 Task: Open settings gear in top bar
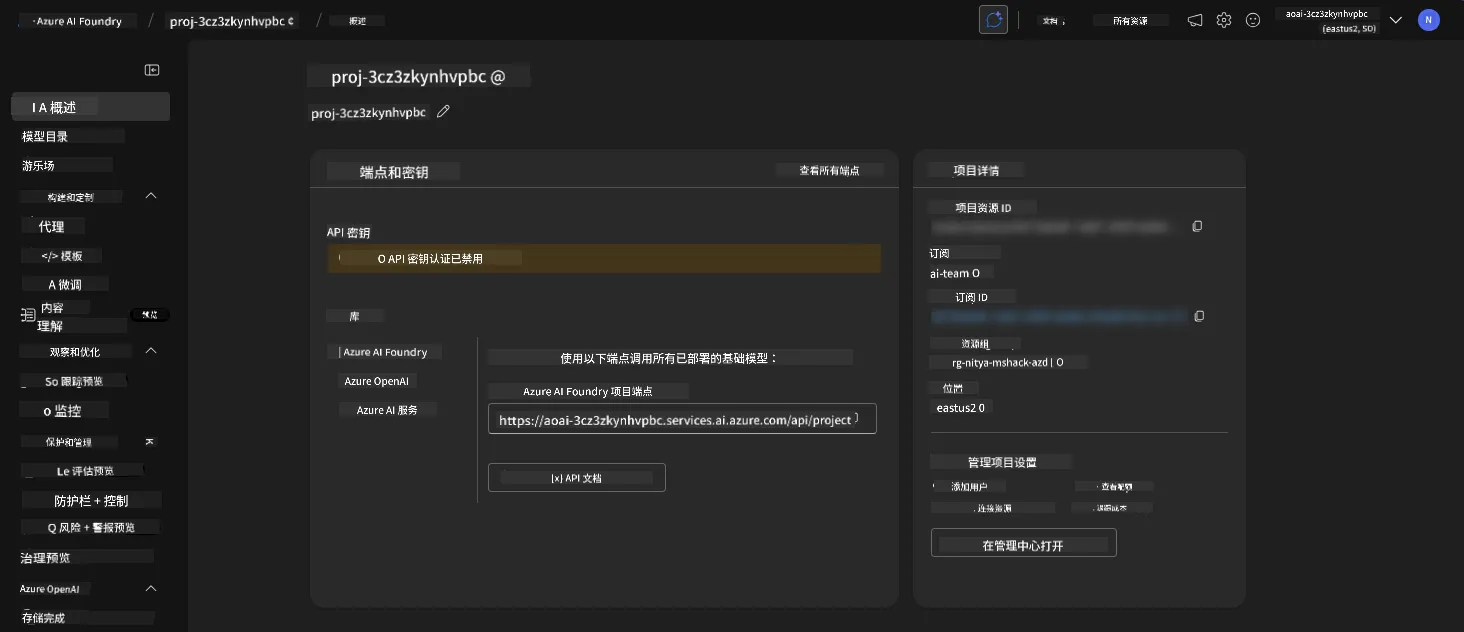pyautogui.click(x=1224, y=20)
